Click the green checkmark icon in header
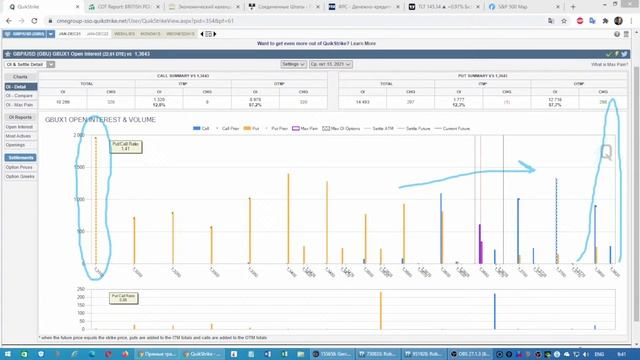Viewport: 640px width, 360px height. (609, 54)
